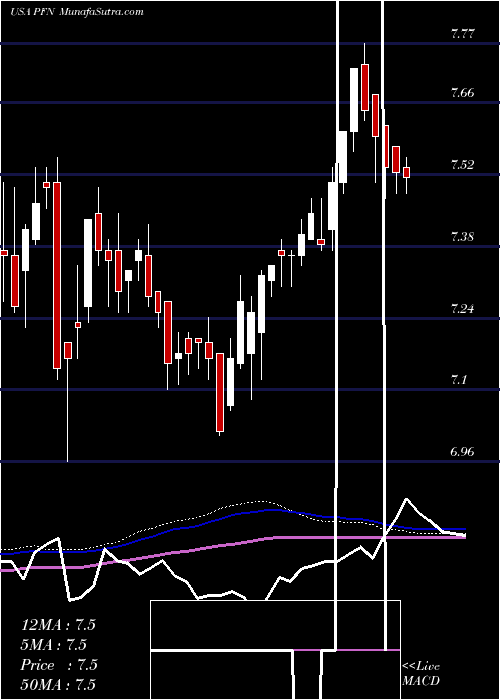Image resolution: width=500 pixels, height=700 pixels.
Task: Click the 7.52 price axis label
Action: pos(462,165)
